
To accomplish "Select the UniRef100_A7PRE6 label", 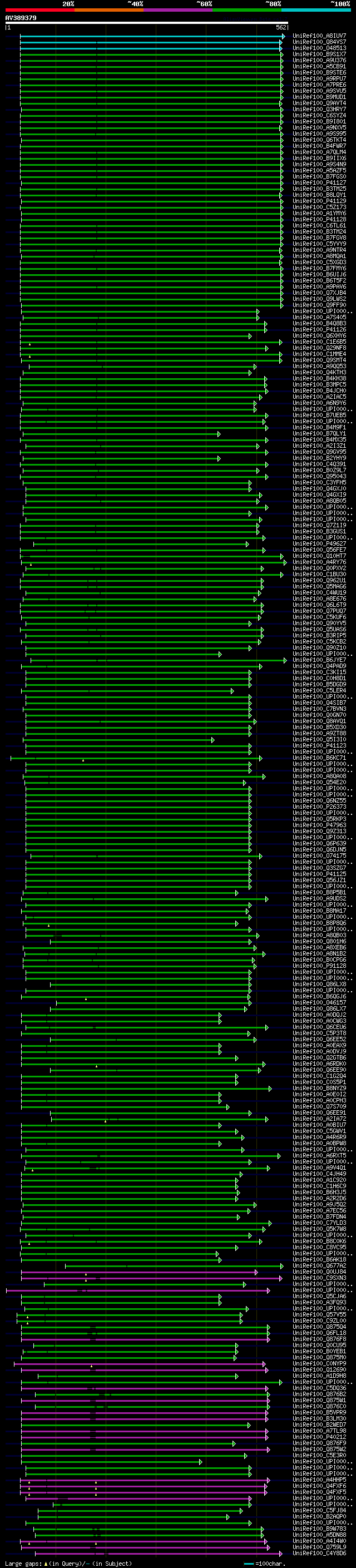I will click(319, 85).
